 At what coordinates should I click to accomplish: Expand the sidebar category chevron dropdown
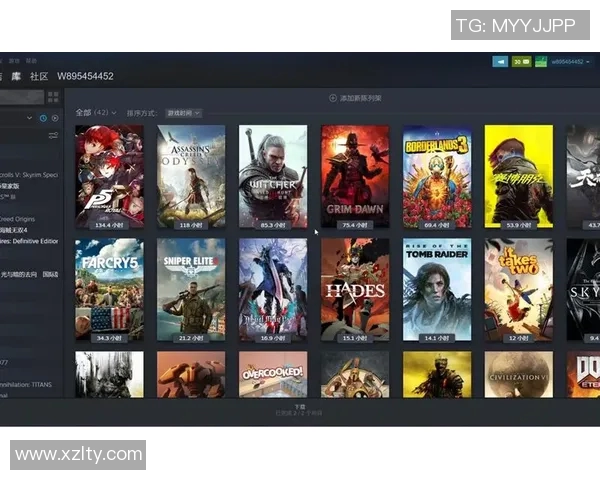pyautogui.click(x=30, y=118)
